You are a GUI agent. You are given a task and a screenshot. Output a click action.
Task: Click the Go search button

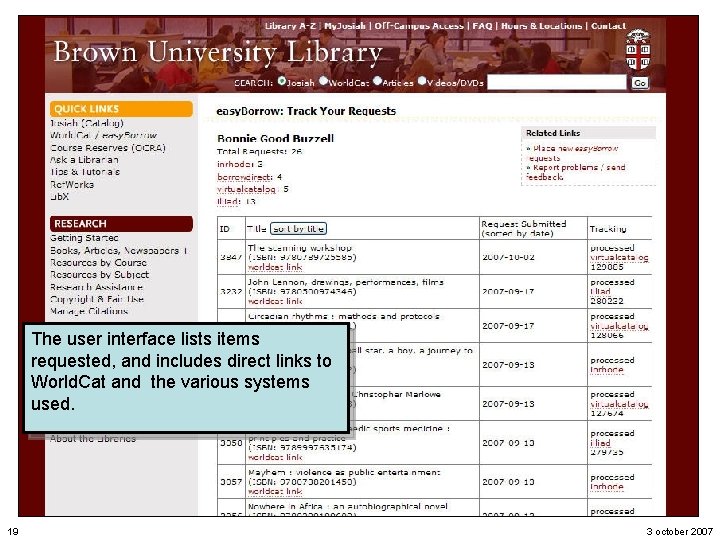click(640, 83)
